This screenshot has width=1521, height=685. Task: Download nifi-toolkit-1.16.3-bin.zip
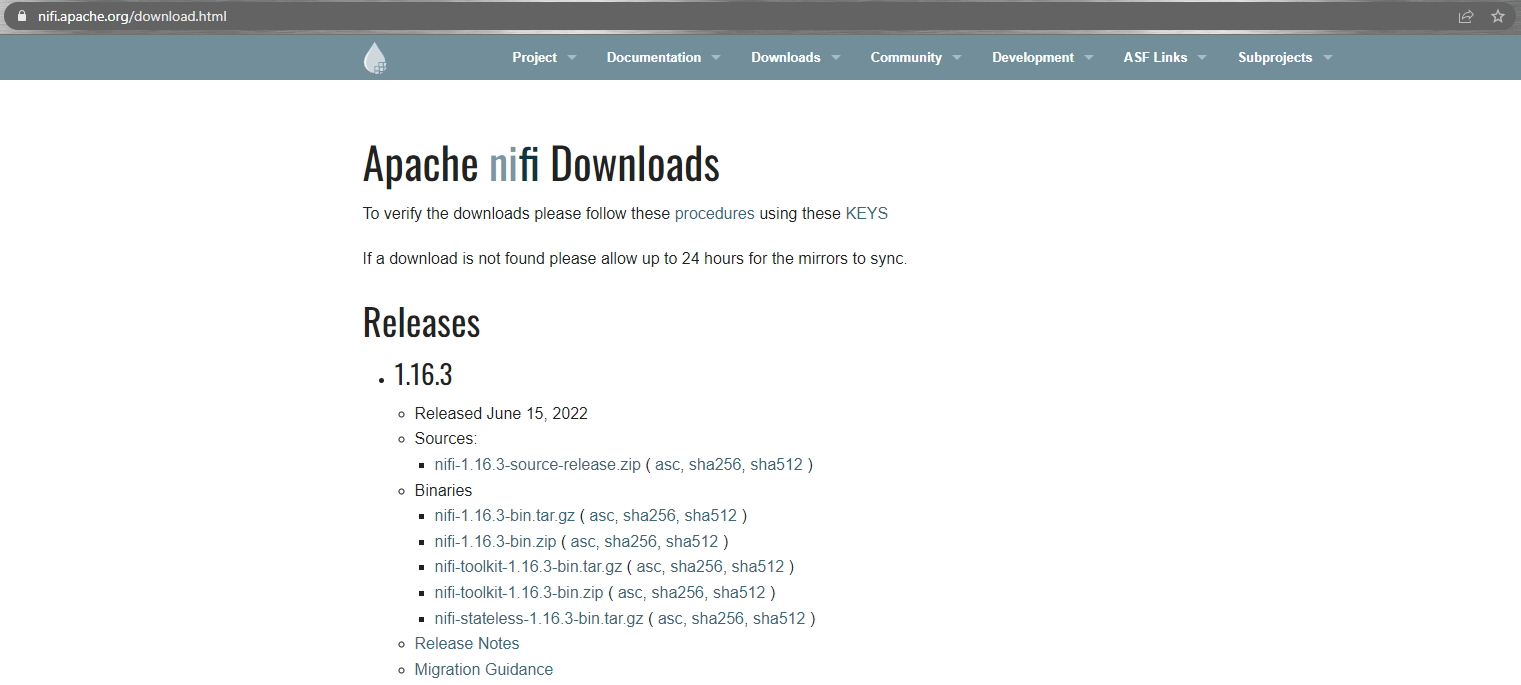[519, 593]
